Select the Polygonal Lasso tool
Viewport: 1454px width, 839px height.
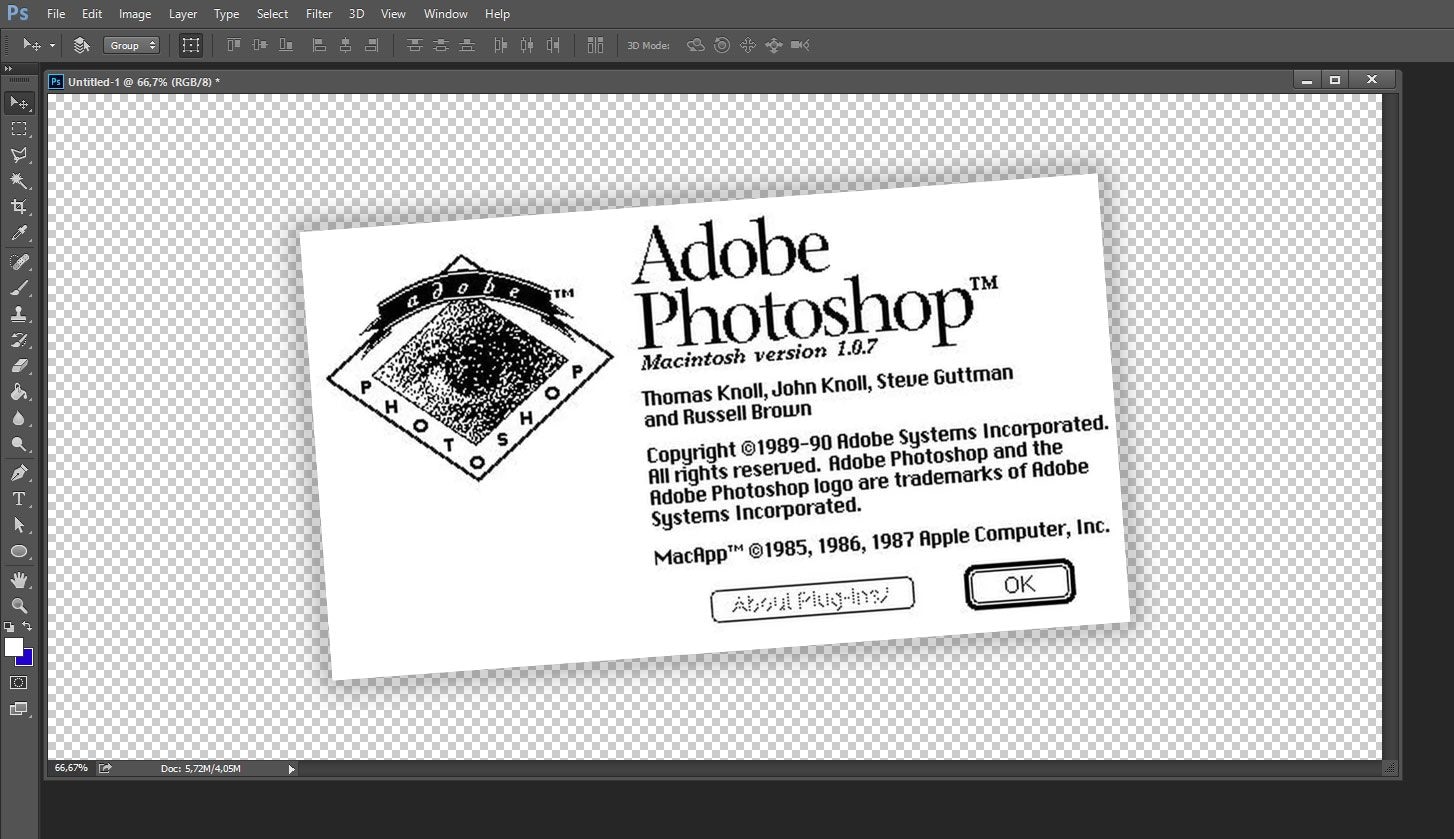19,155
